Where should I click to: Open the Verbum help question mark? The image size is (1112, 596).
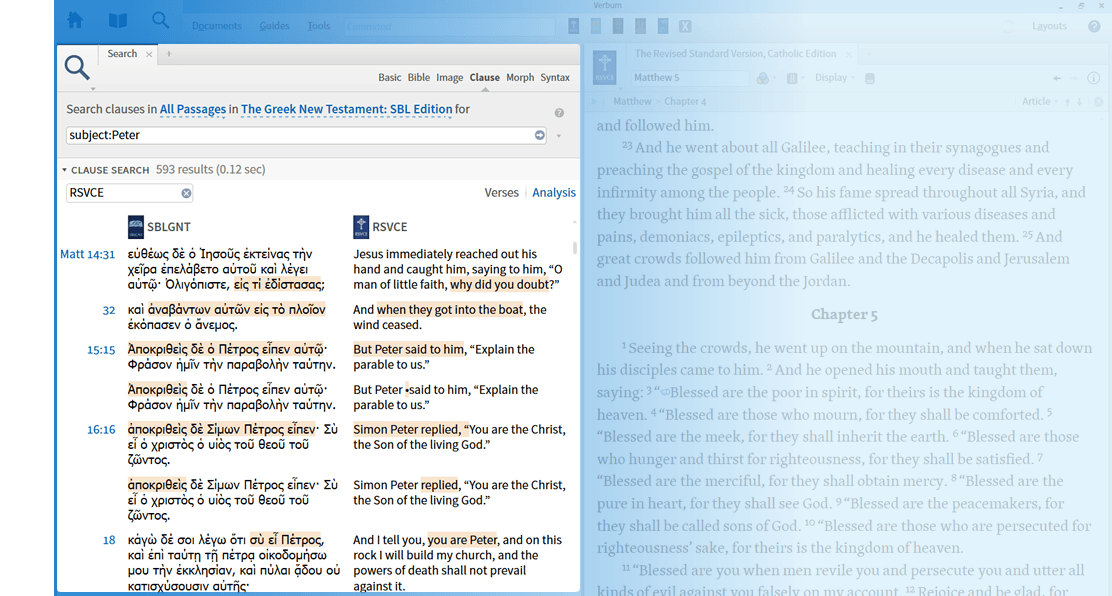(x=1094, y=26)
